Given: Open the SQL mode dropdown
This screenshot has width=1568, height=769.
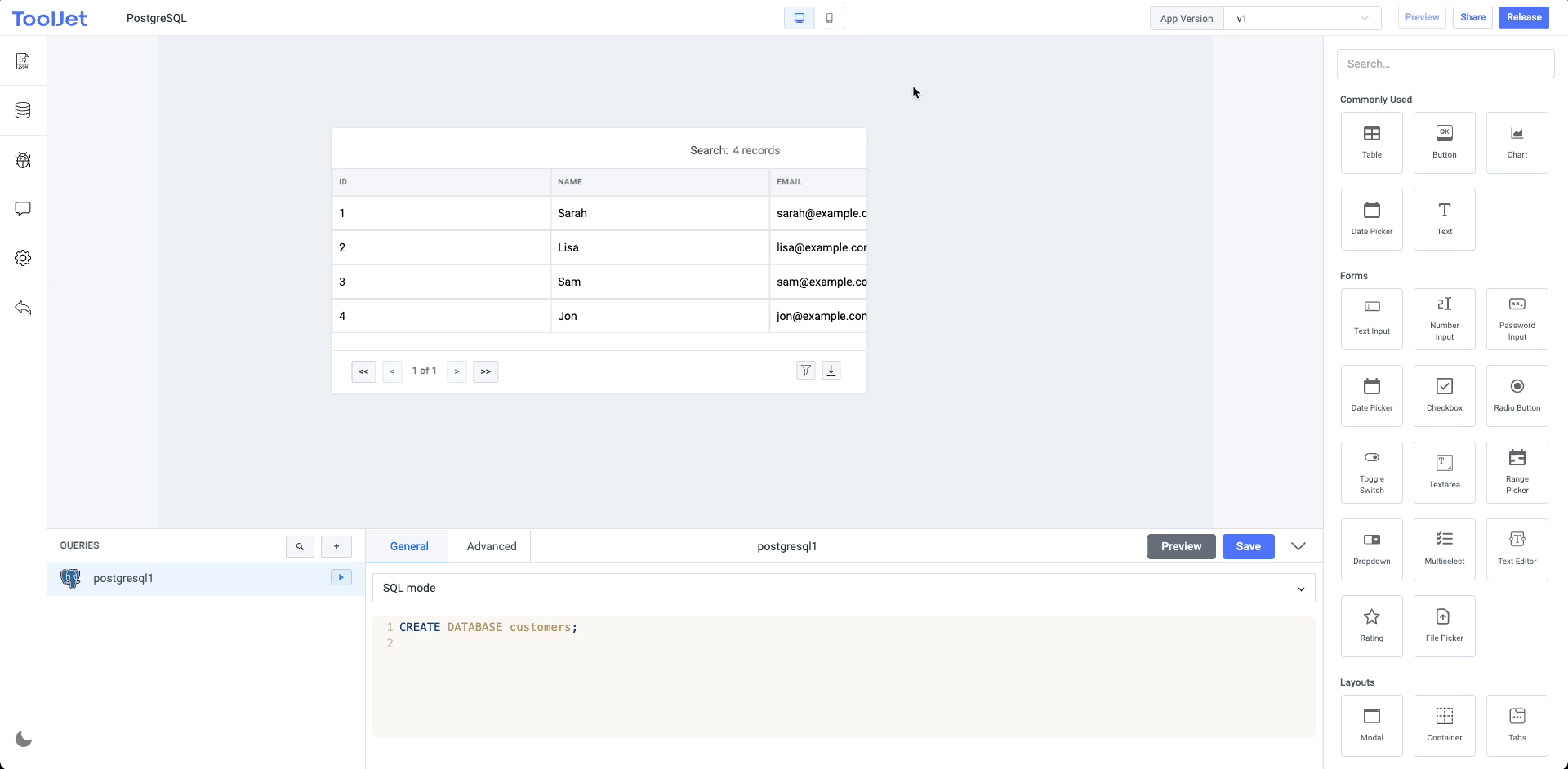Looking at the screenshot, I should coord(844,588).
